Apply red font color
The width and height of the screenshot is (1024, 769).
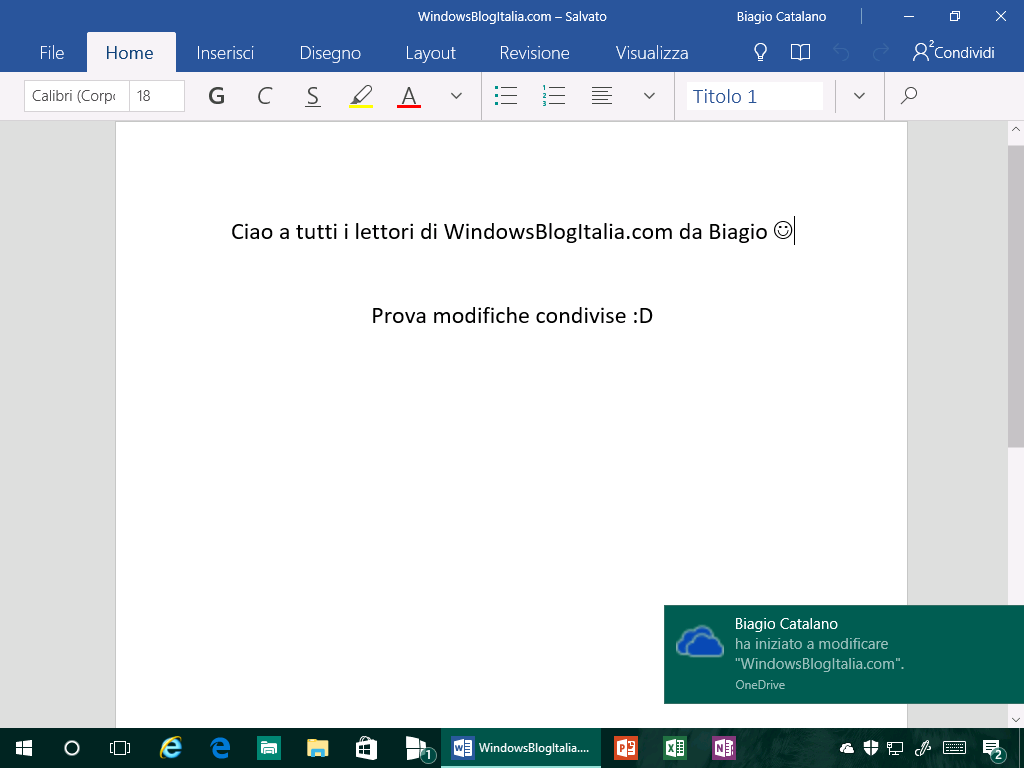[409, 96]
